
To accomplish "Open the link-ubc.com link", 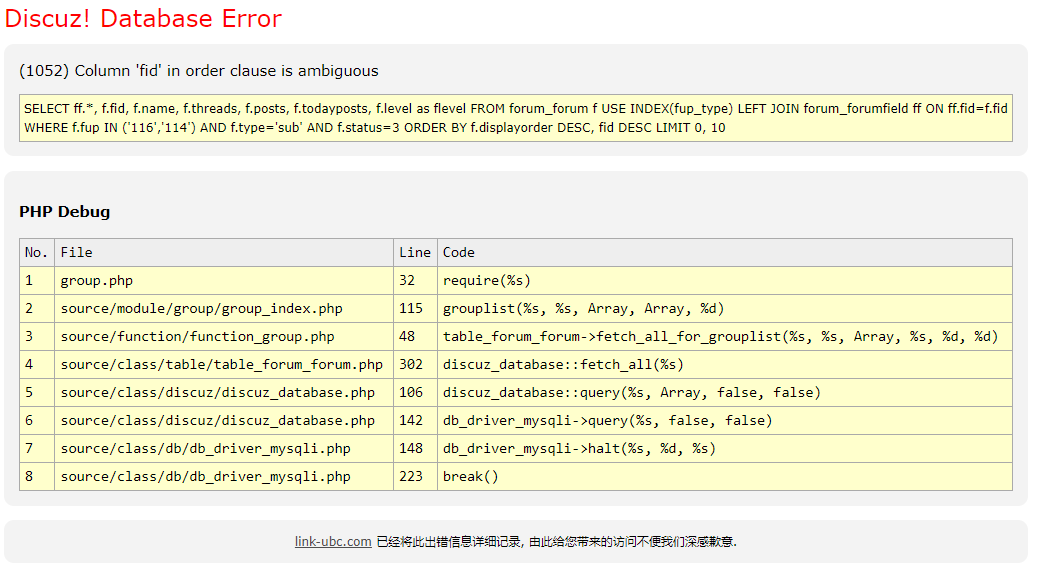I will pos(333,542).
